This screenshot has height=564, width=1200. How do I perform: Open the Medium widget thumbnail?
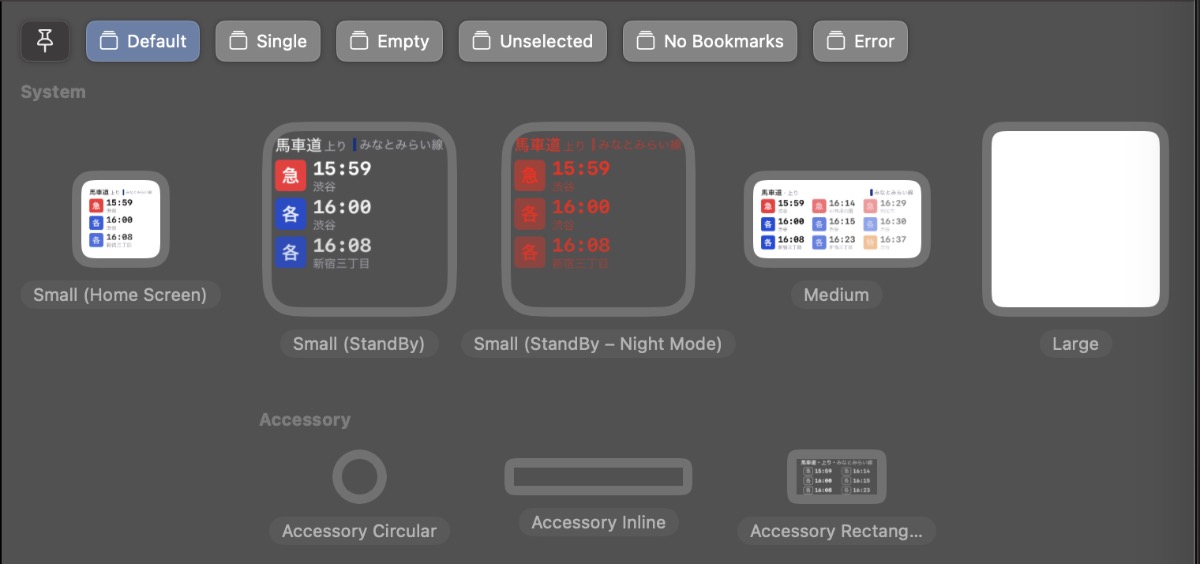click(836, 219)
